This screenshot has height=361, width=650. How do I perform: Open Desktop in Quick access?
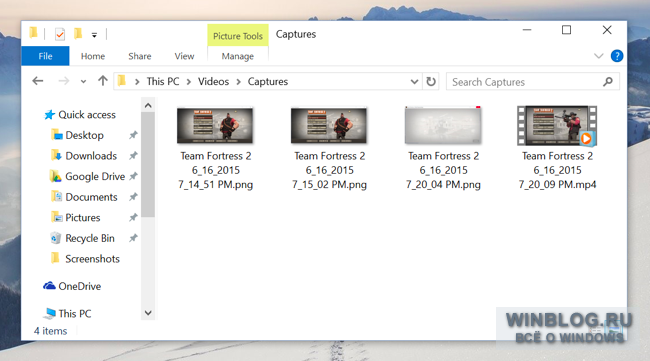[x=84, y=135]
